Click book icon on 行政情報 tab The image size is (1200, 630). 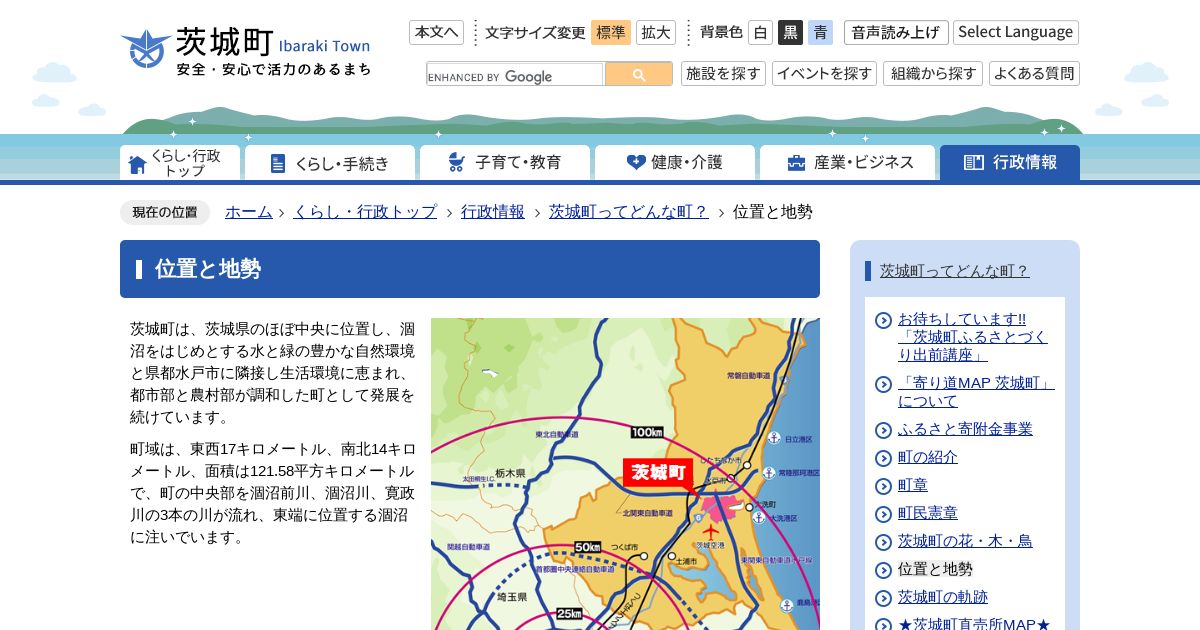point(974,162)
